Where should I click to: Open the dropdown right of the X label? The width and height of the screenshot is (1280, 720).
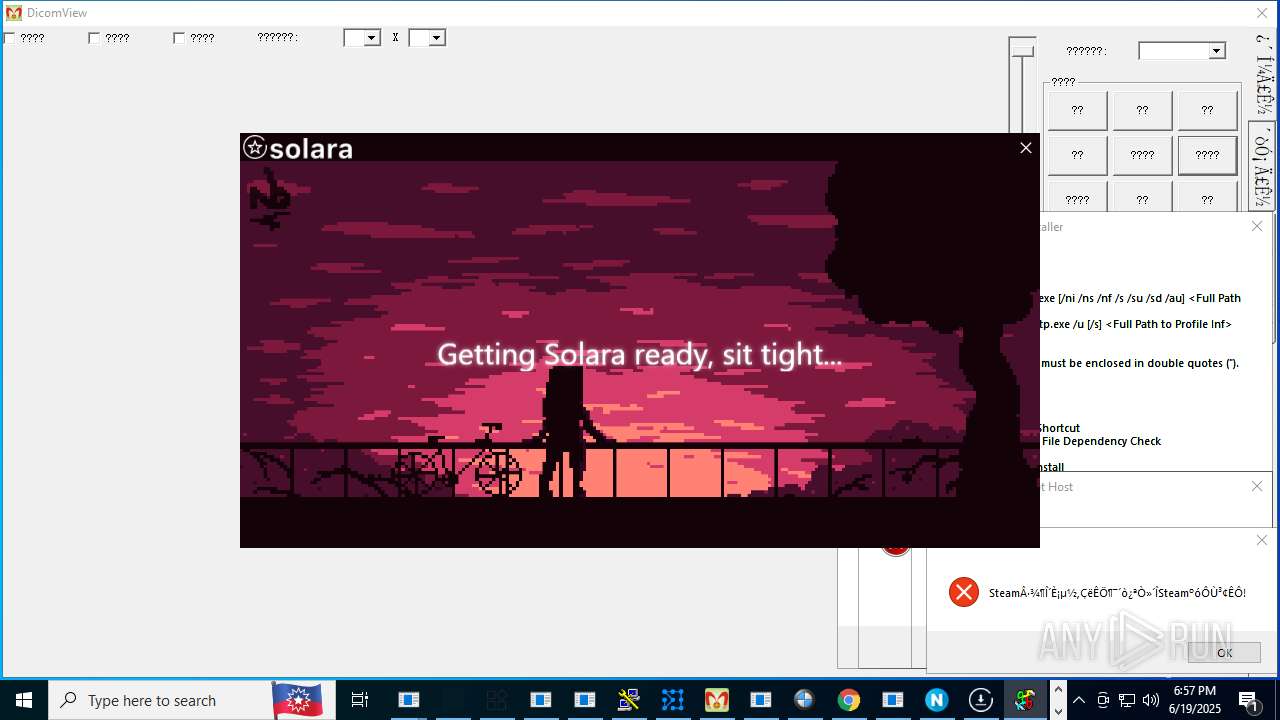point(437,38)
